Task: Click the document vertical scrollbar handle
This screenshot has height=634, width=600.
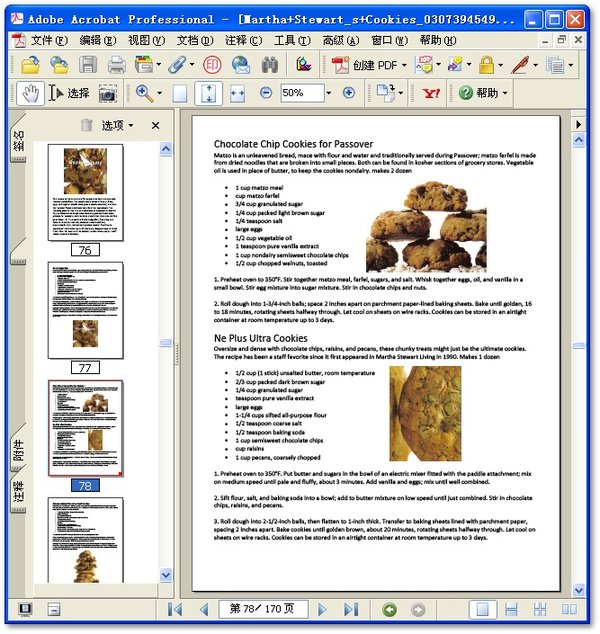Action: pyautogui.click(x=579, y=346)
